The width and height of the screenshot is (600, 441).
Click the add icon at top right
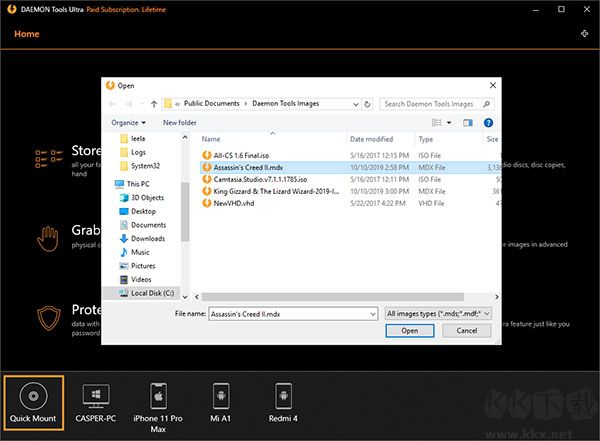point(584,34)
